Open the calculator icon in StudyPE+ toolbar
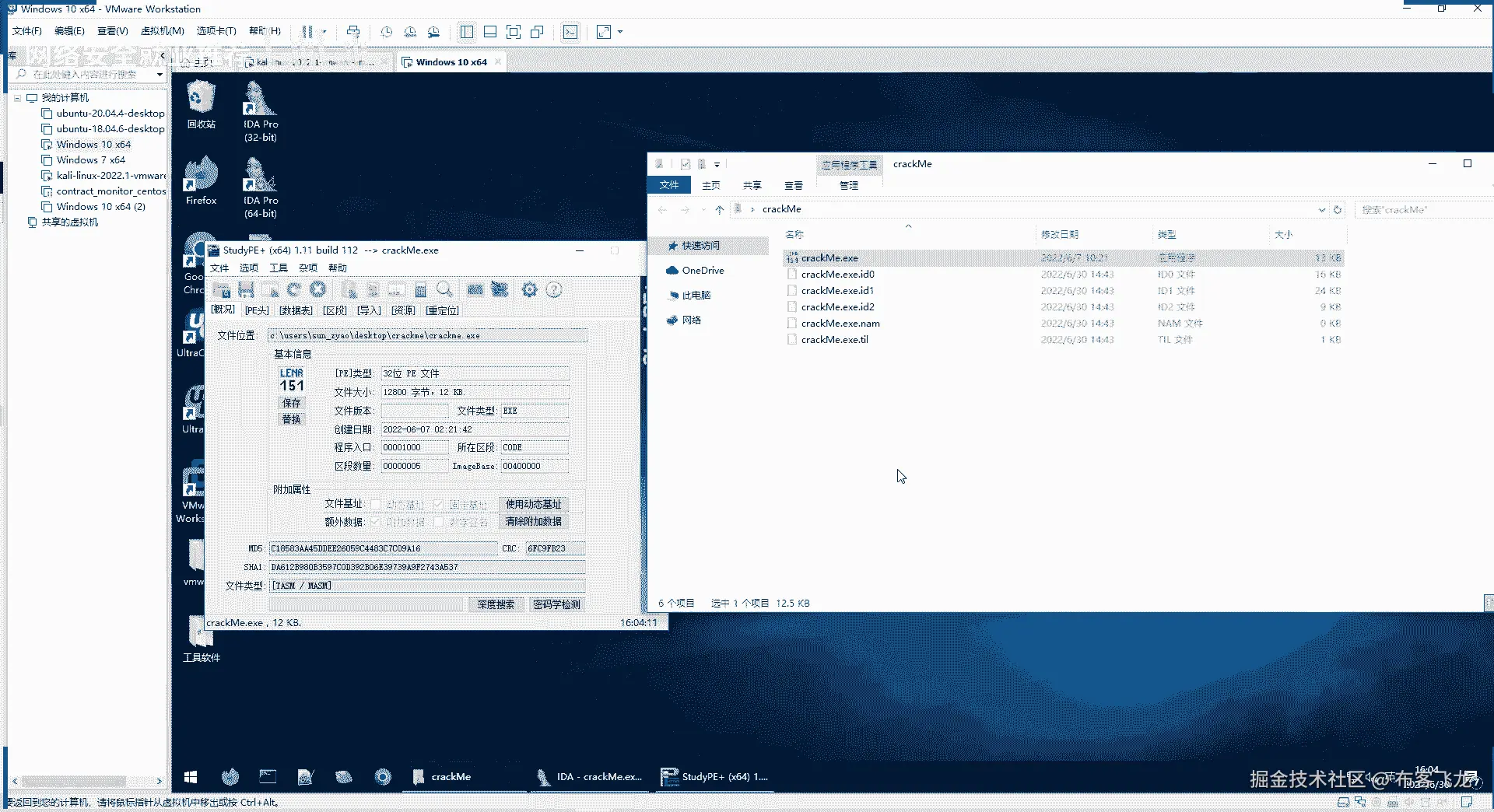 pyautogui.click(x=420, y=290)
